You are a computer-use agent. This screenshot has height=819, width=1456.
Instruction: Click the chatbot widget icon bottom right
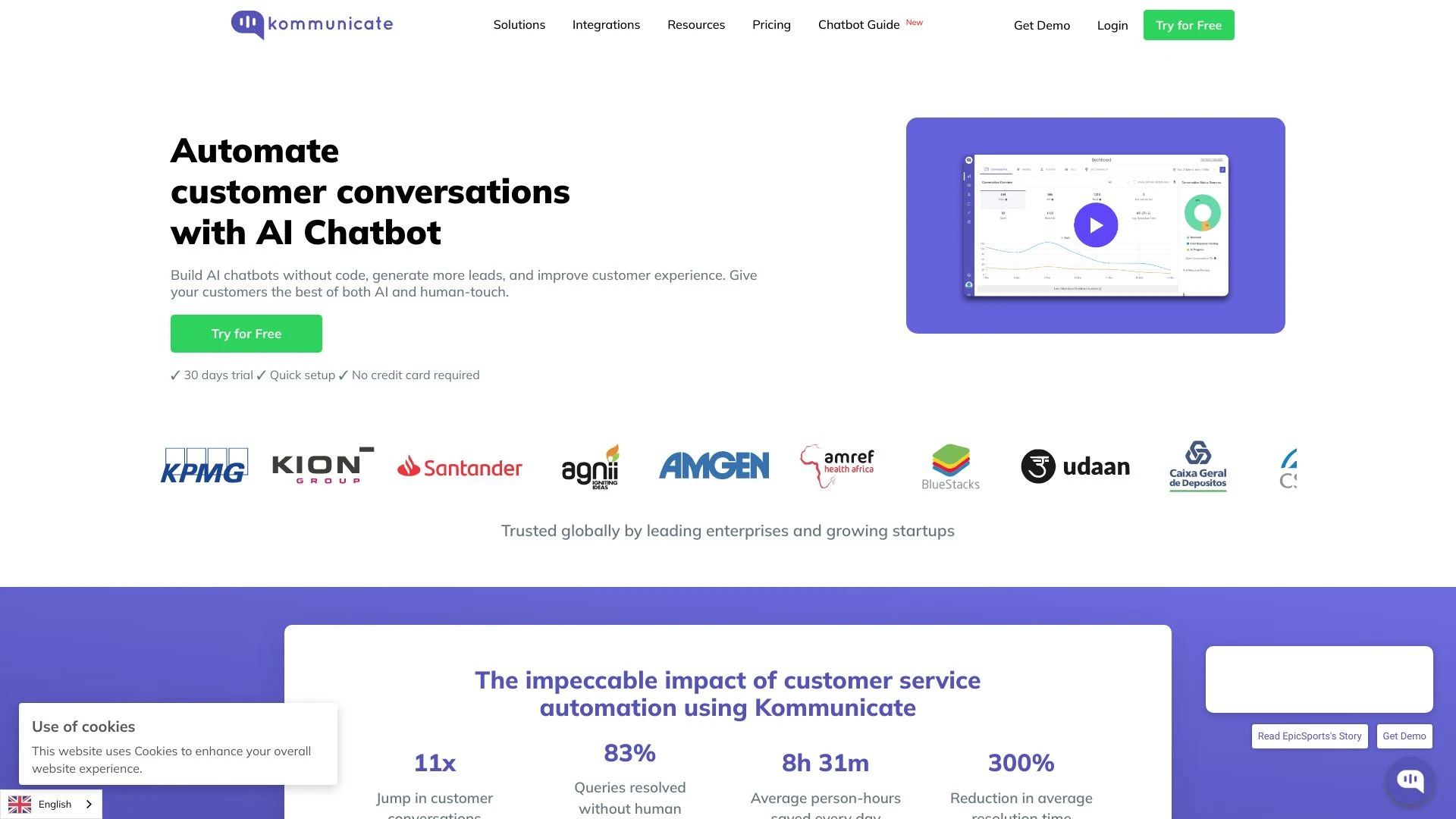pyautogui.click(x=1413, y=779)
